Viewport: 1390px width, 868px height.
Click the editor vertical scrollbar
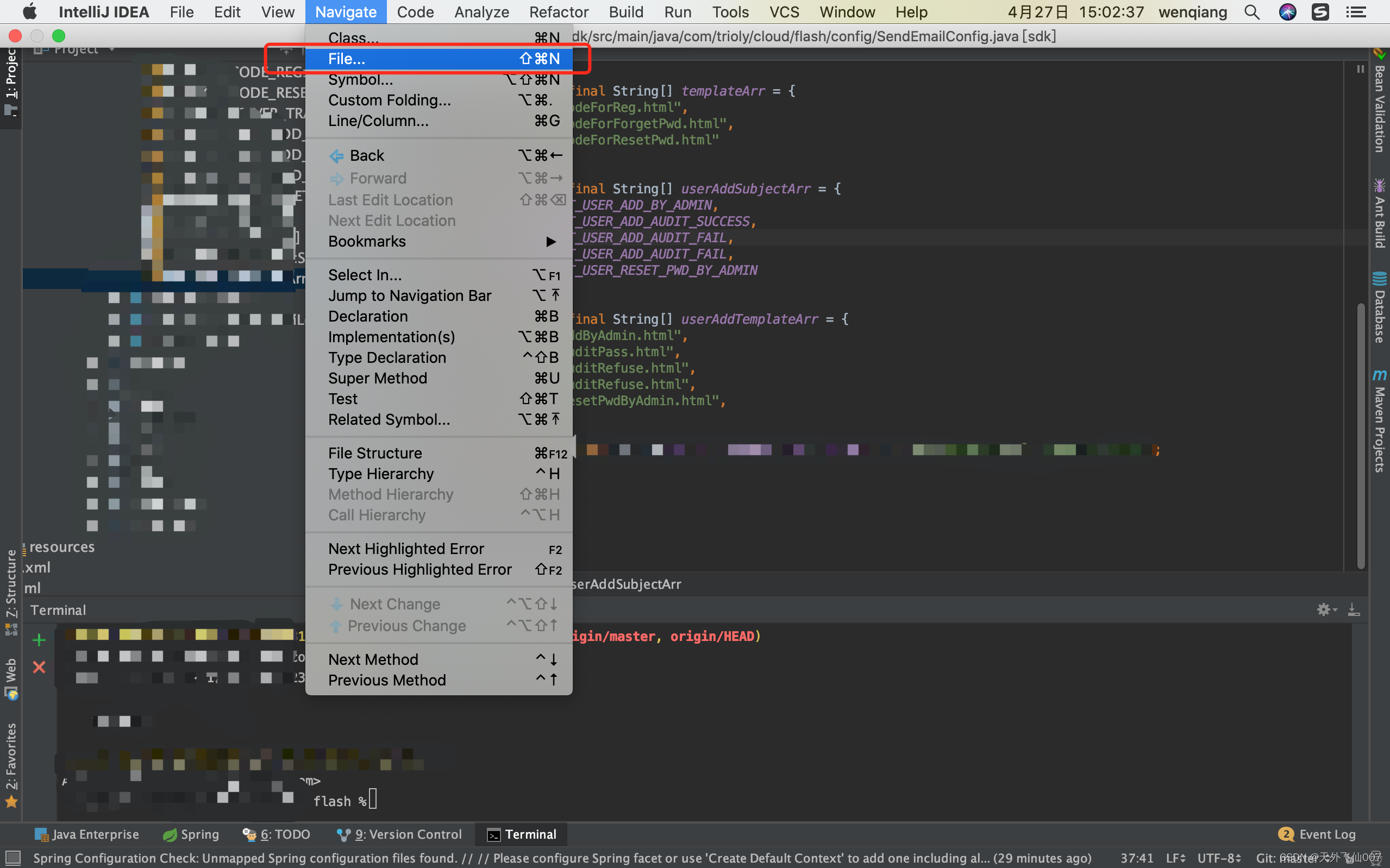(1361, 436)
